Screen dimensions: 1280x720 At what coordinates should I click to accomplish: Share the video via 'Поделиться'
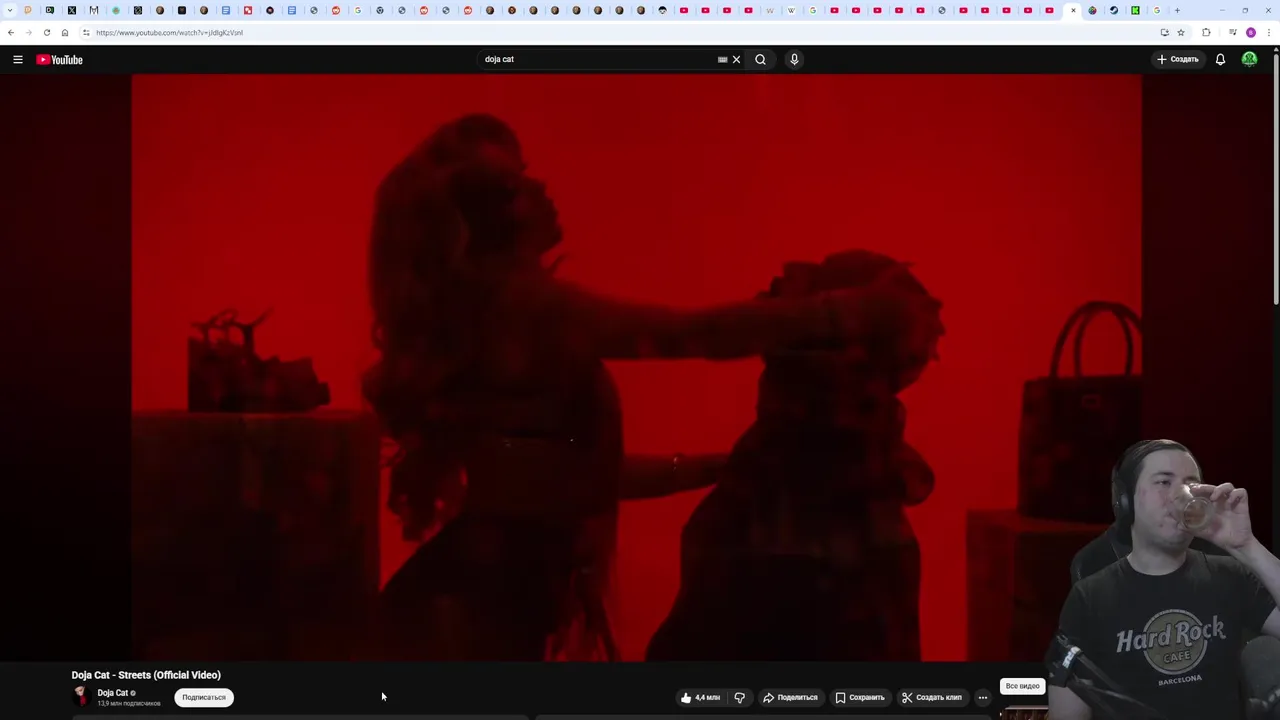point(790,697)
